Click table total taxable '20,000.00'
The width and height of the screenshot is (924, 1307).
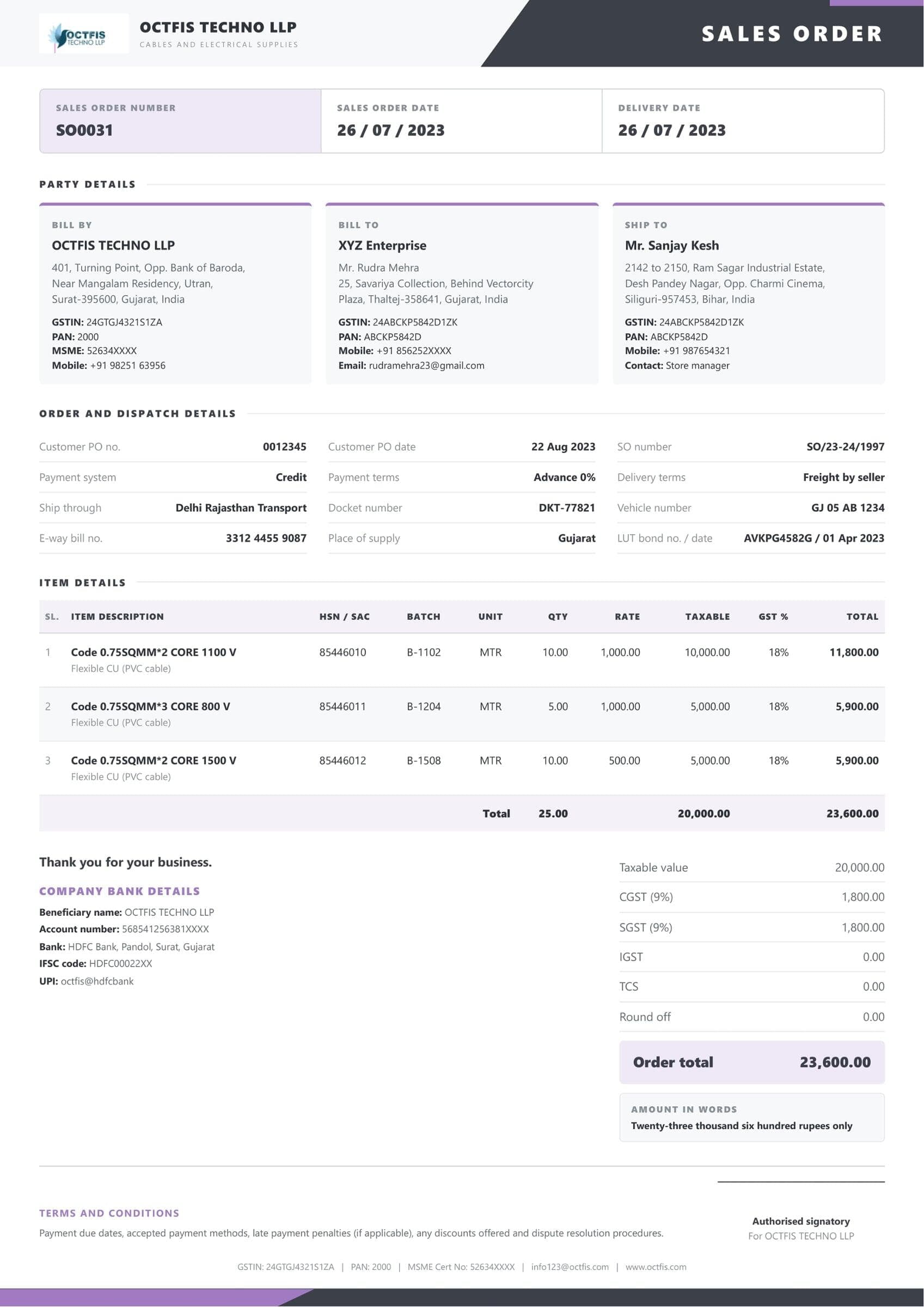click(x=703, y=814)
